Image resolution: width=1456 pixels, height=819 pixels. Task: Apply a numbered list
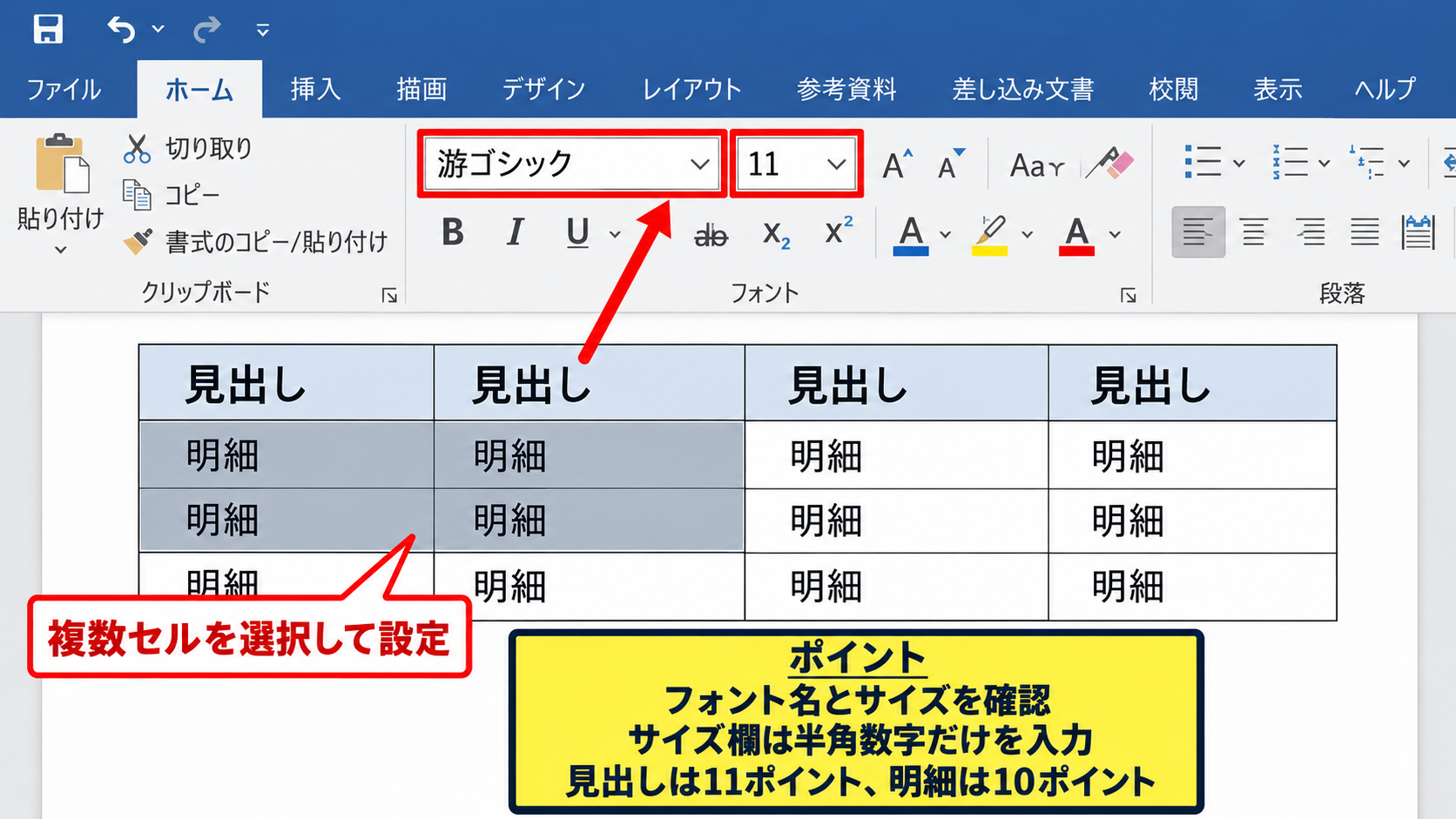point(1290,162)
